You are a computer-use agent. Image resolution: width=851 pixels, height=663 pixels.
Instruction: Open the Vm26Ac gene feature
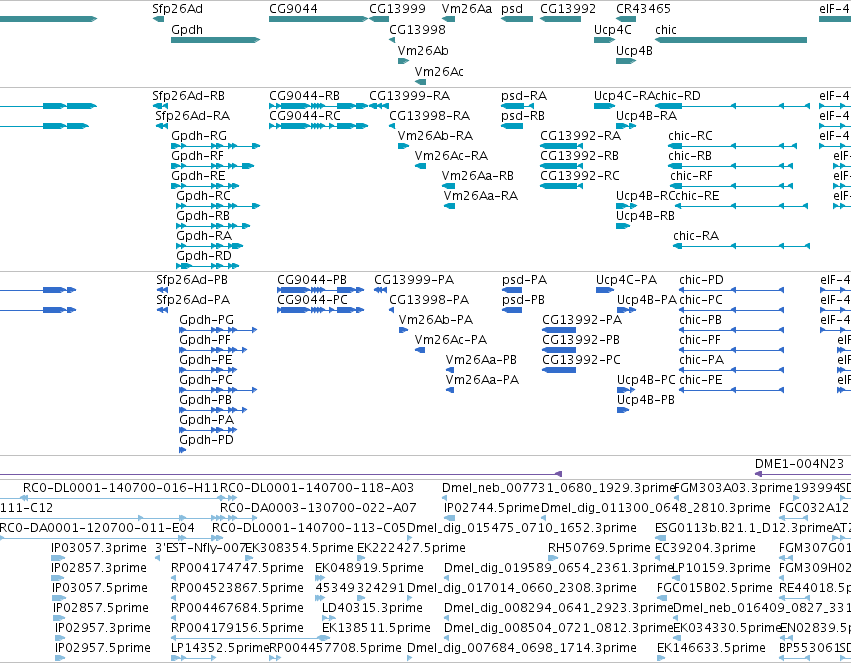click(x=420, y=82)
